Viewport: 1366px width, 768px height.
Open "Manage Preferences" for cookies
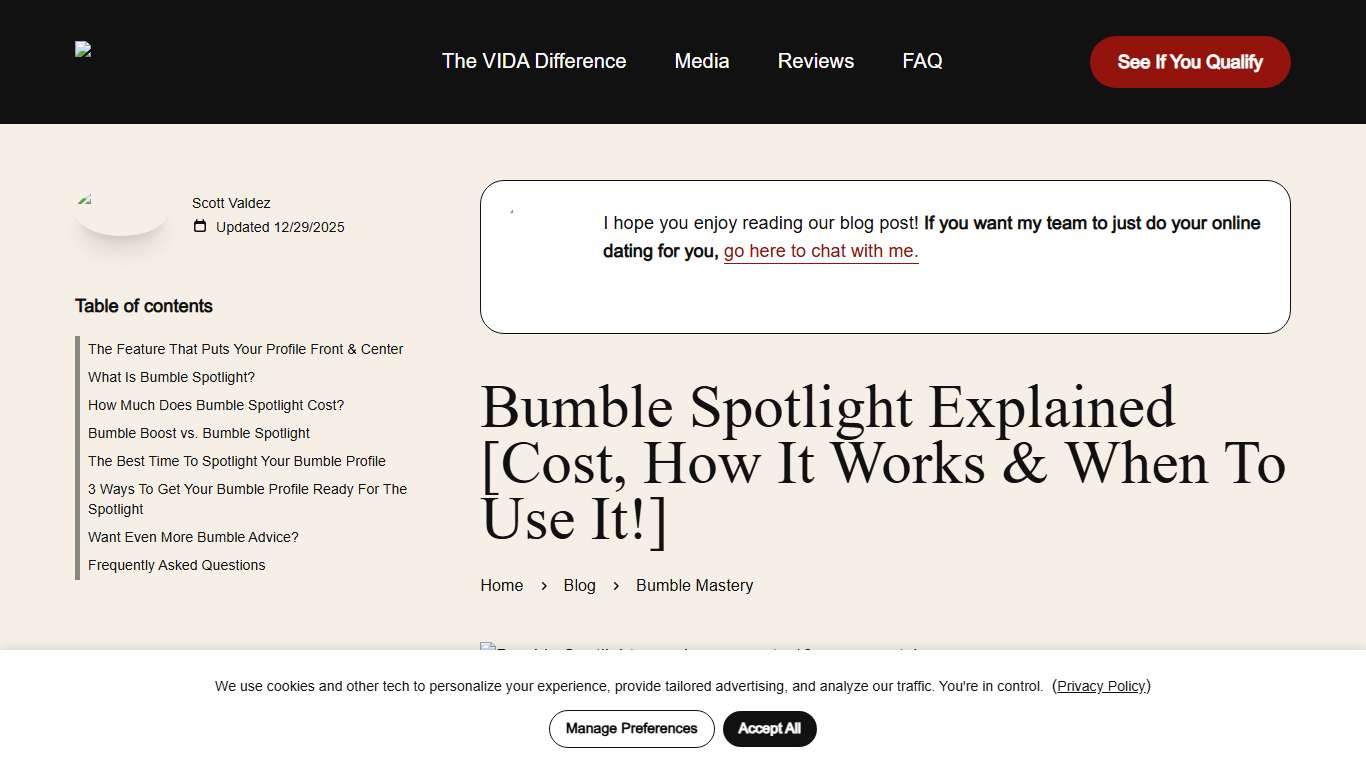tap(631, 729)
